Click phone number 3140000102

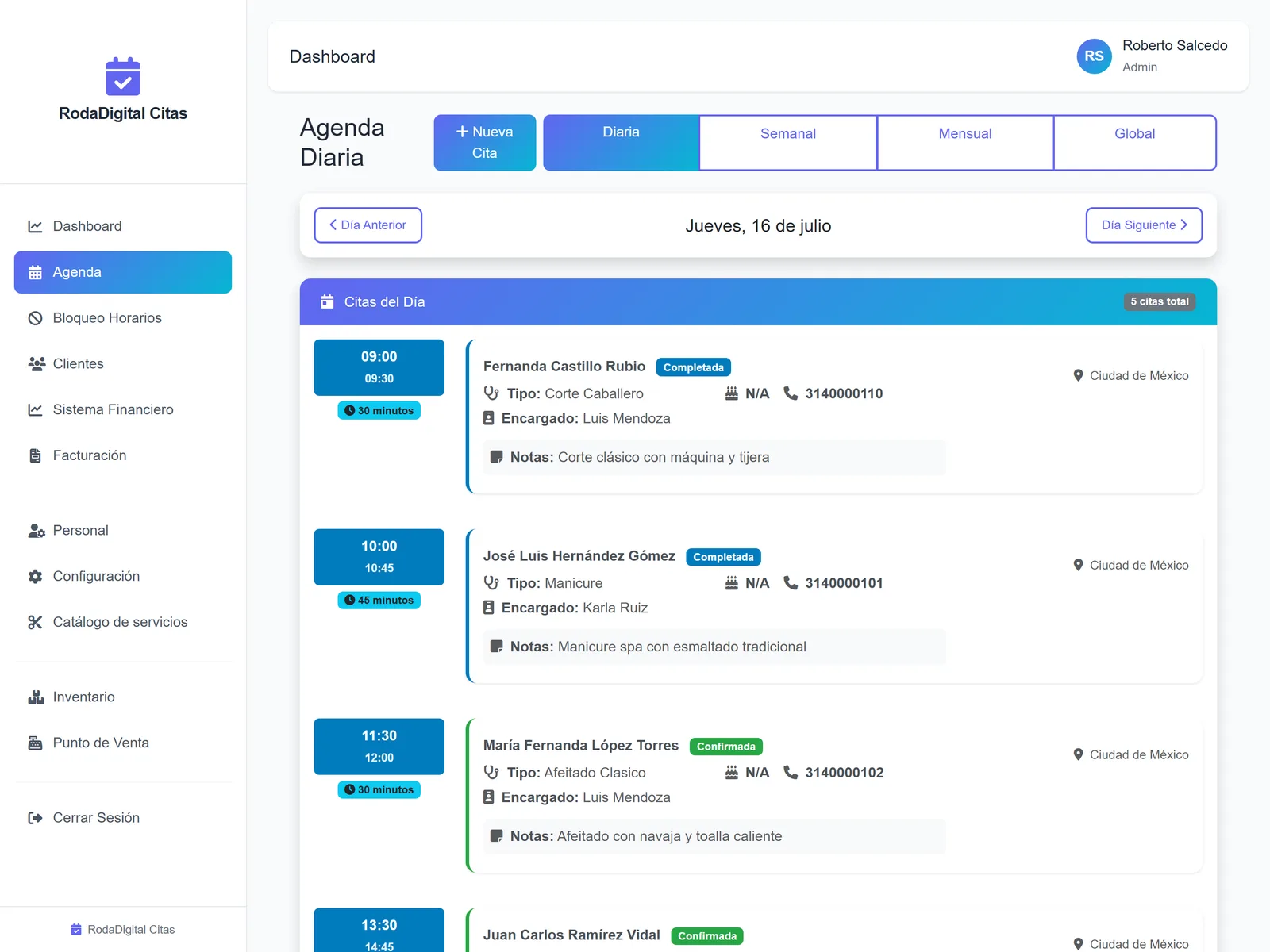(x=845, y=773)
